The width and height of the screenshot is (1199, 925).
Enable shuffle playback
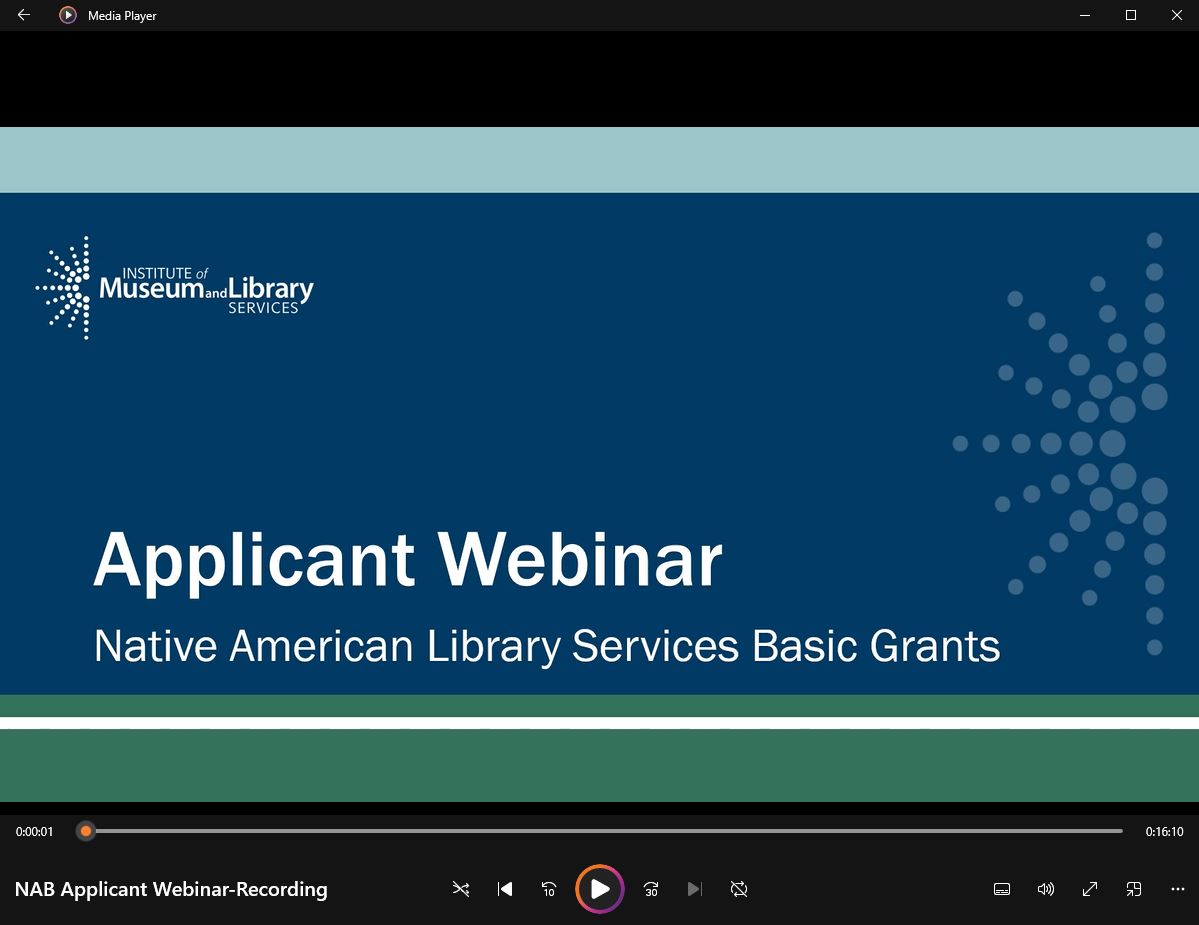(x=461, y=889)
